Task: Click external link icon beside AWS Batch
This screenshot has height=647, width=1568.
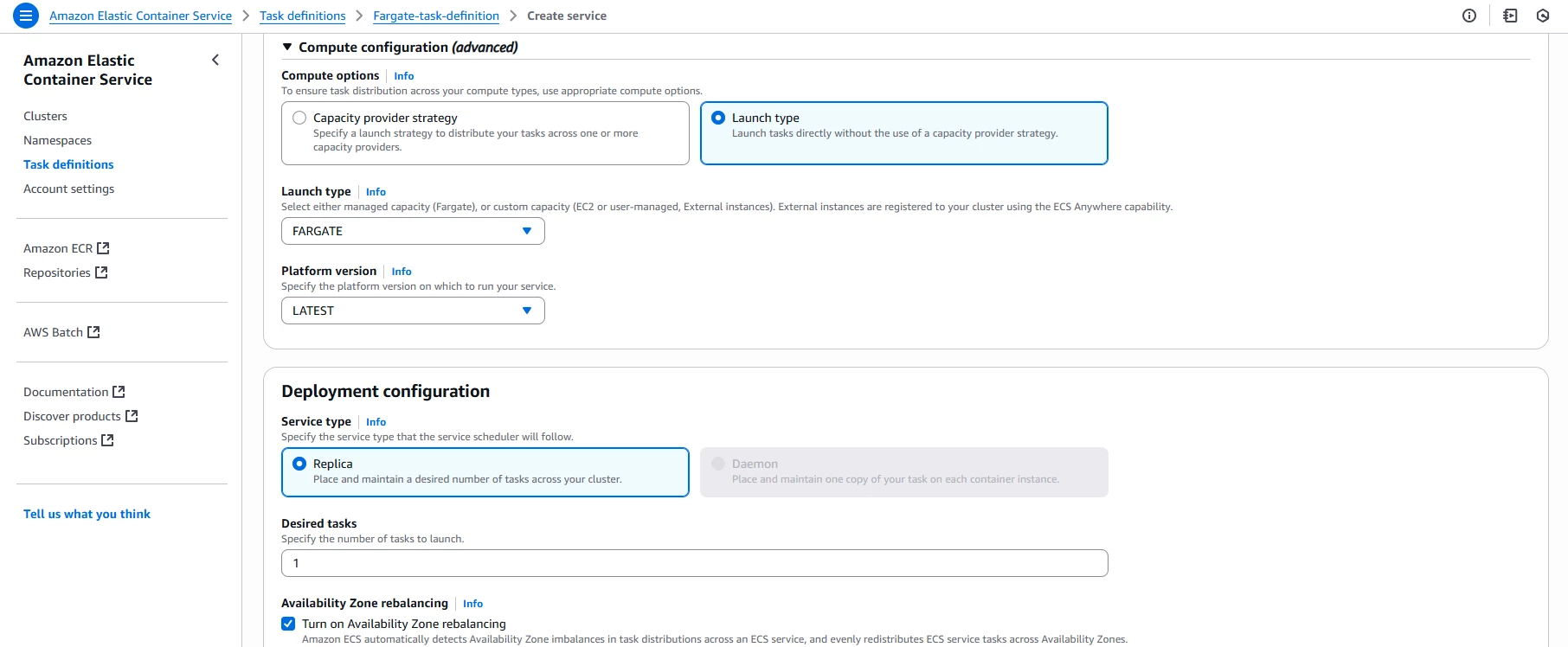Action: [x=93, y=332]
